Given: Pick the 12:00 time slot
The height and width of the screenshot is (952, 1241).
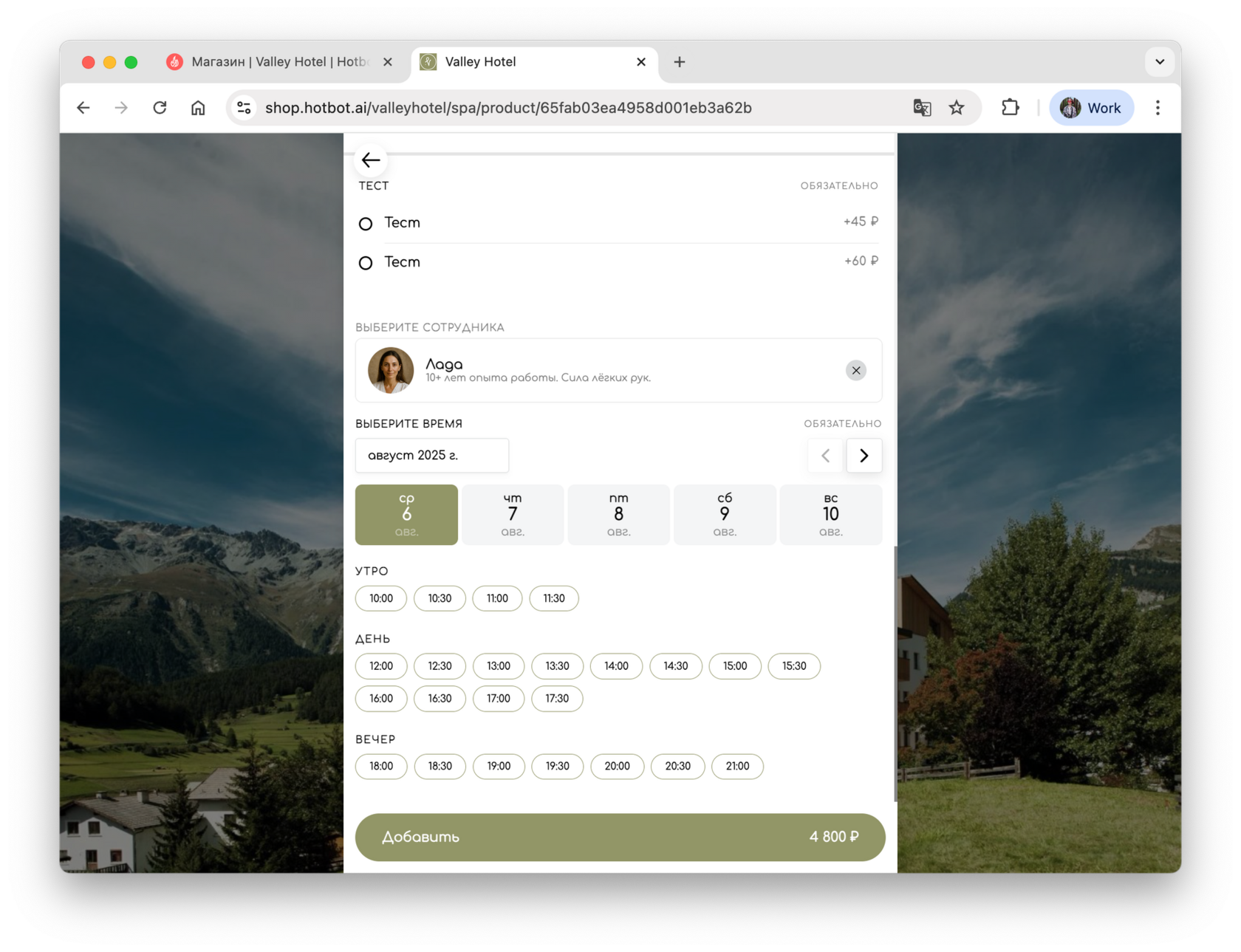Looking at the screenshot, I should (381, 666).
